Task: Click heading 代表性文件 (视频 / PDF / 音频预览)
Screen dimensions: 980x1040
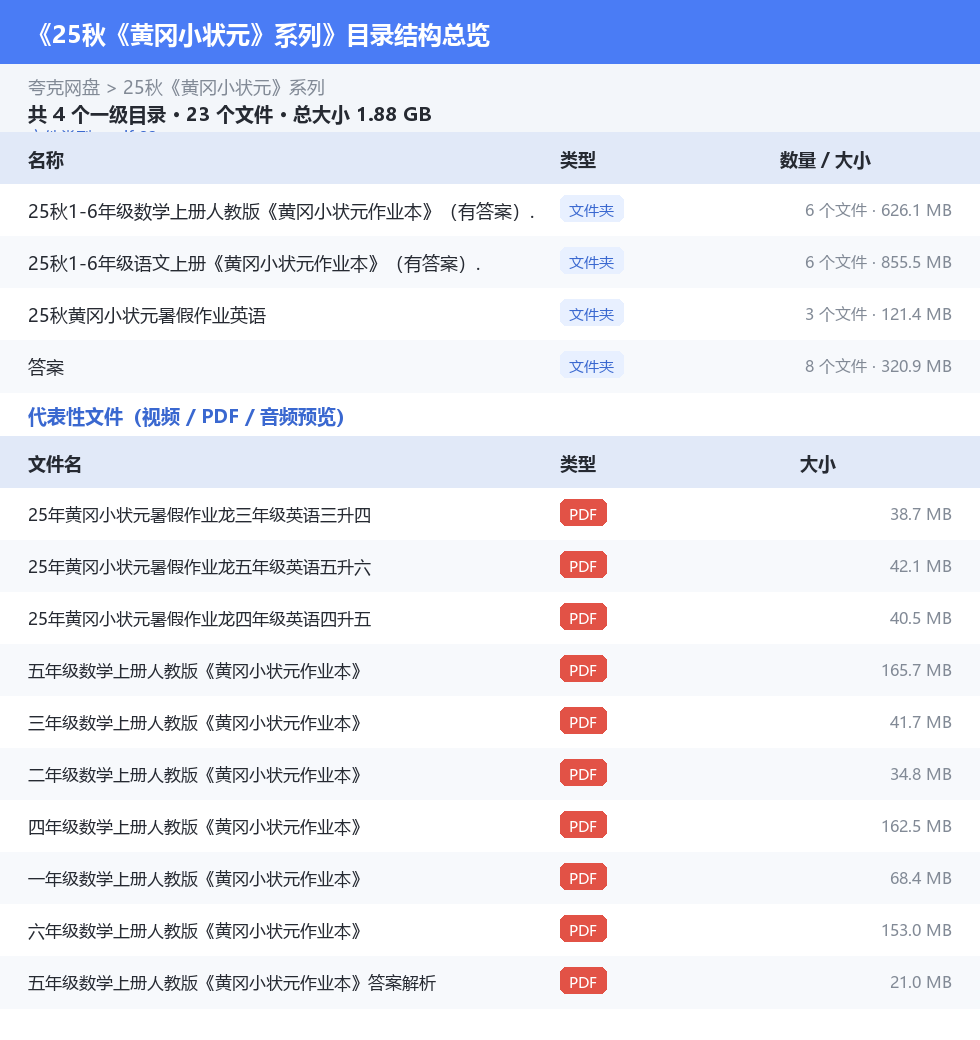Action: [186, 417]
